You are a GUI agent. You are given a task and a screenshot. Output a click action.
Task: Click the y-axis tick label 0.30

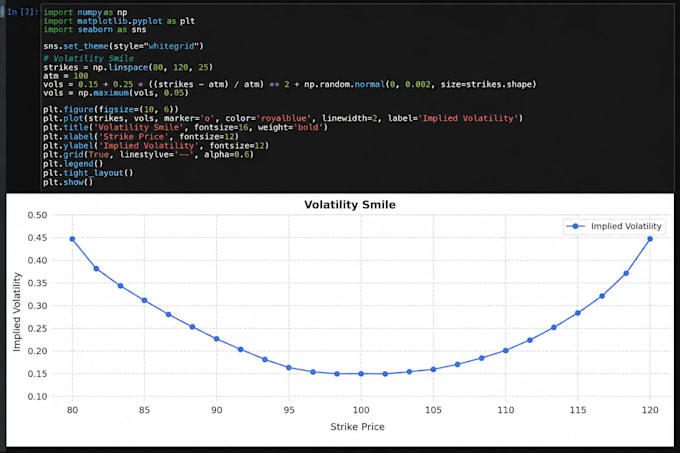click(x=37, y=306)
